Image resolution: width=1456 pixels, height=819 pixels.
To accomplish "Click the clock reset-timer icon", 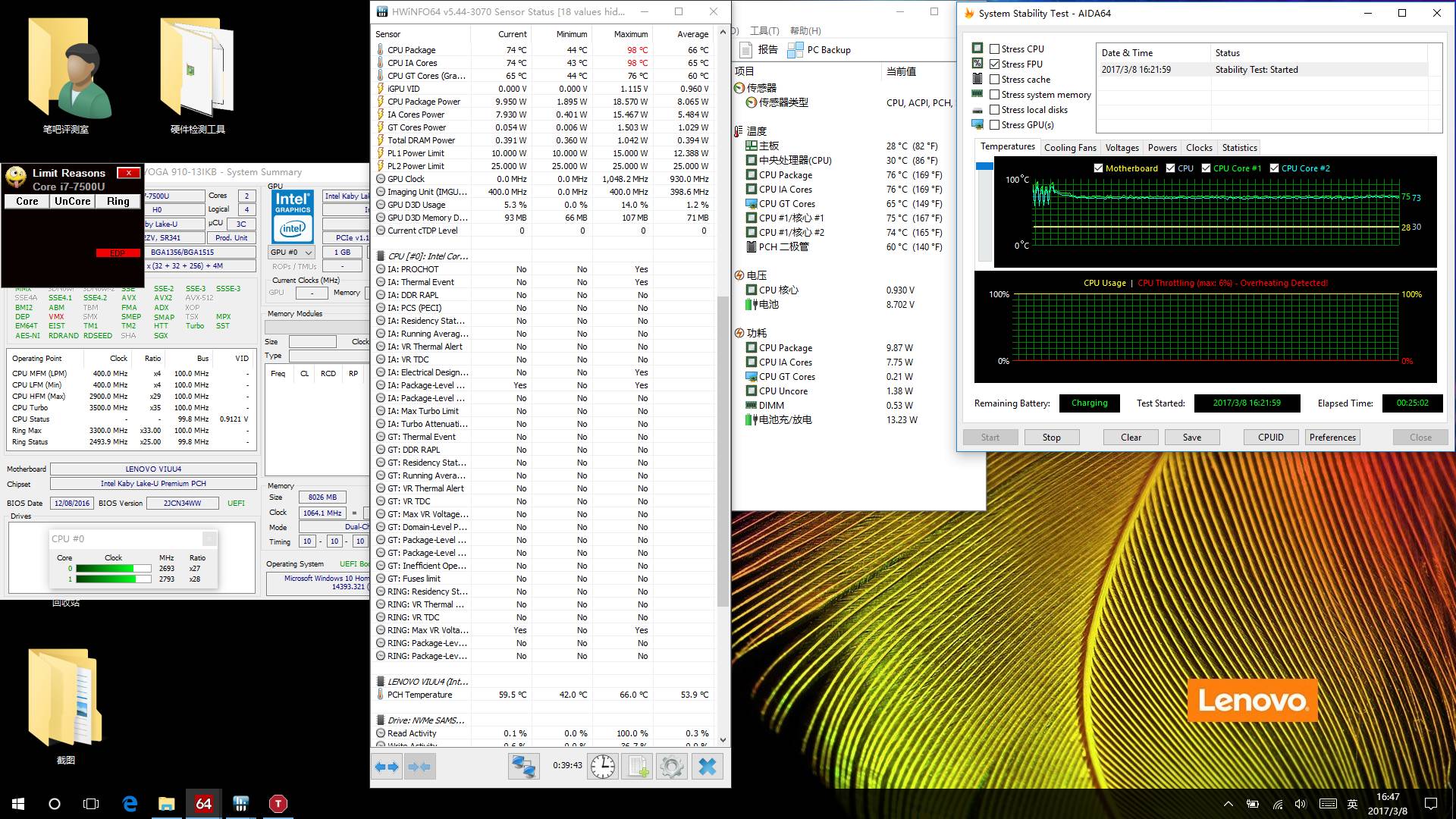I will [603, 767].
